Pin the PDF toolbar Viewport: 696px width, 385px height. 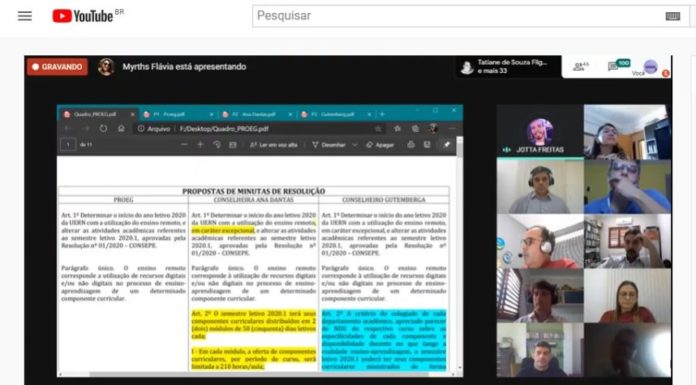pos(447,144)
